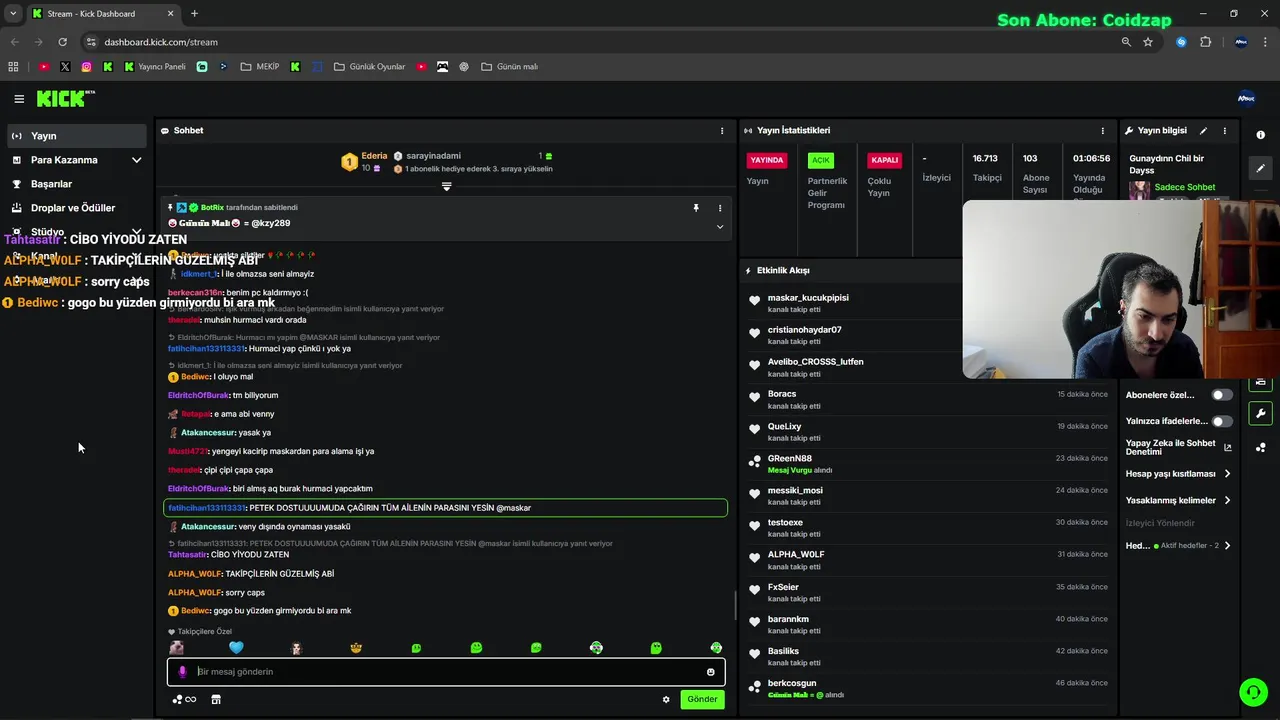
Task: Click maskar_kucukpipisi in Etkinlik Akışı
Action: 808,298
